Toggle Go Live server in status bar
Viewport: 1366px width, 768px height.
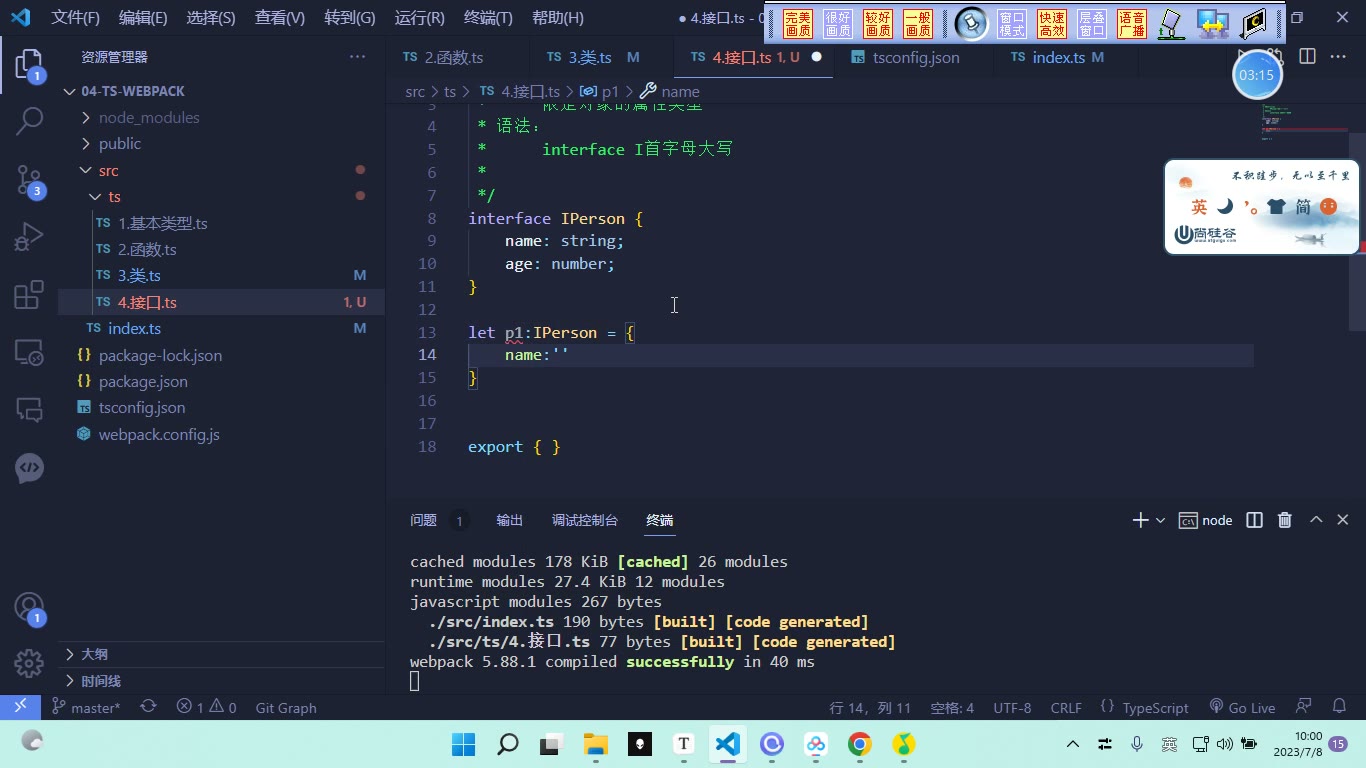tap(1242, 707)
